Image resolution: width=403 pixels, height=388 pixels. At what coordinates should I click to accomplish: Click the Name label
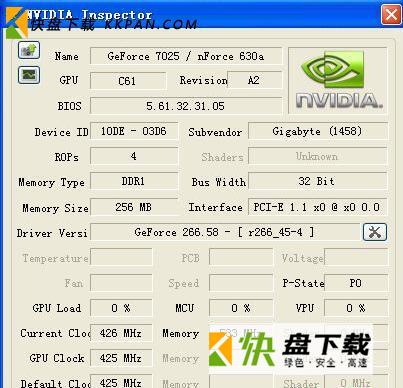(x=67, y=56)
